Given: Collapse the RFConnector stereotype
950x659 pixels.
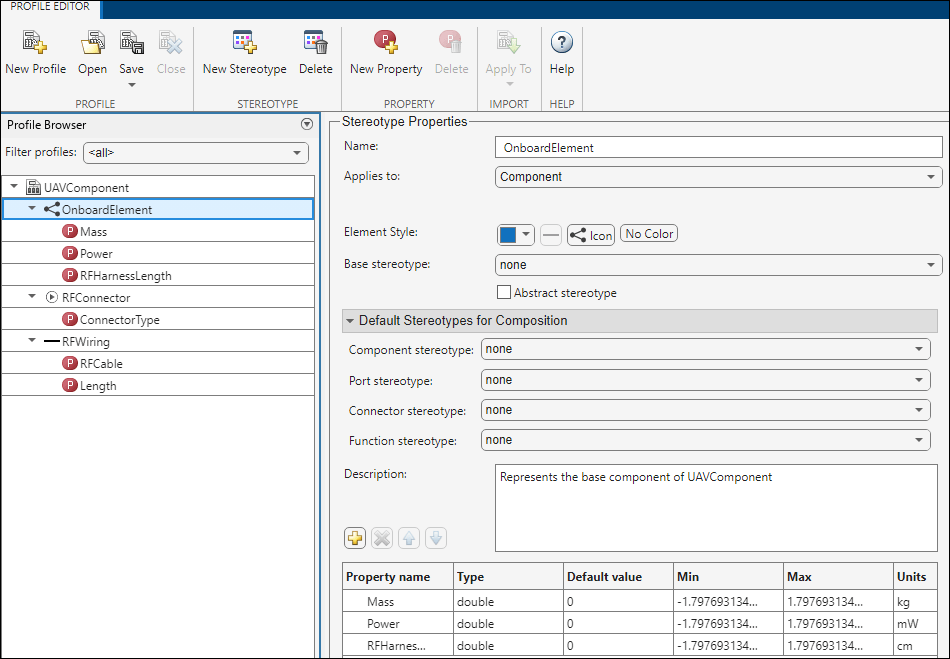Looking at the screenshot, I should [32, 297].
